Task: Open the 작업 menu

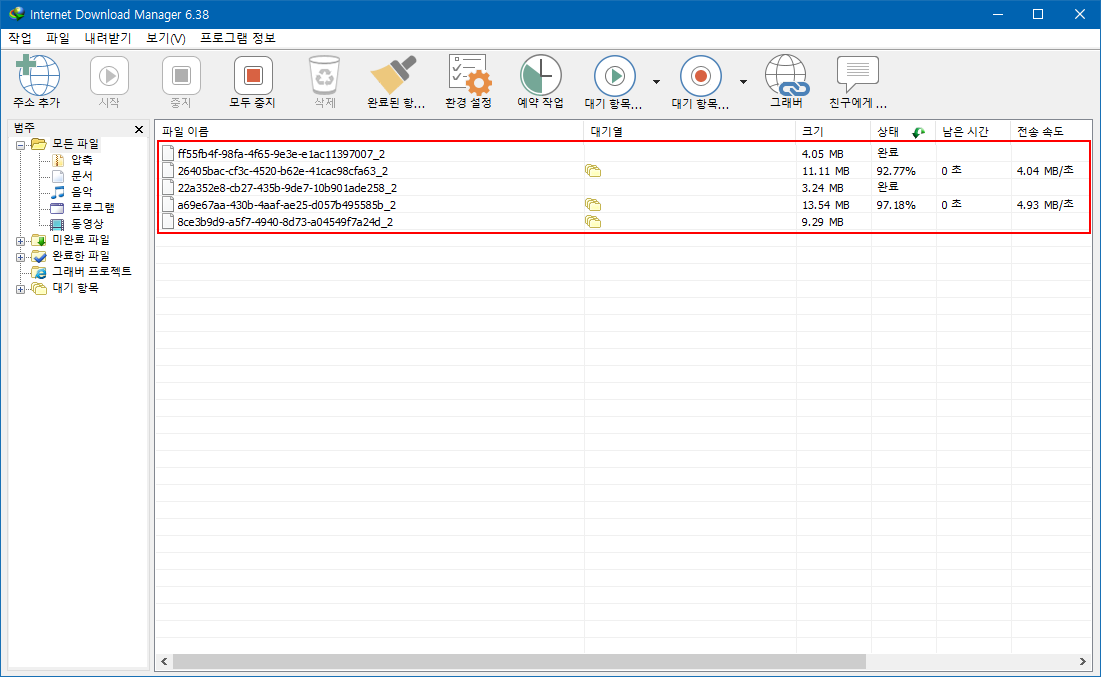Action: [20, 38]
